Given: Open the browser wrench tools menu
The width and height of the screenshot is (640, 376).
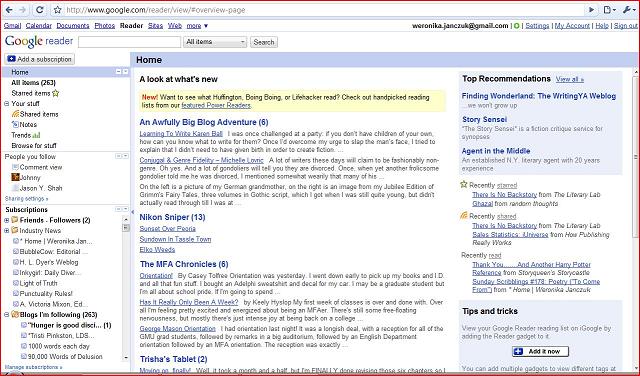Looking at the screenshot, I should tap(628, 10).
